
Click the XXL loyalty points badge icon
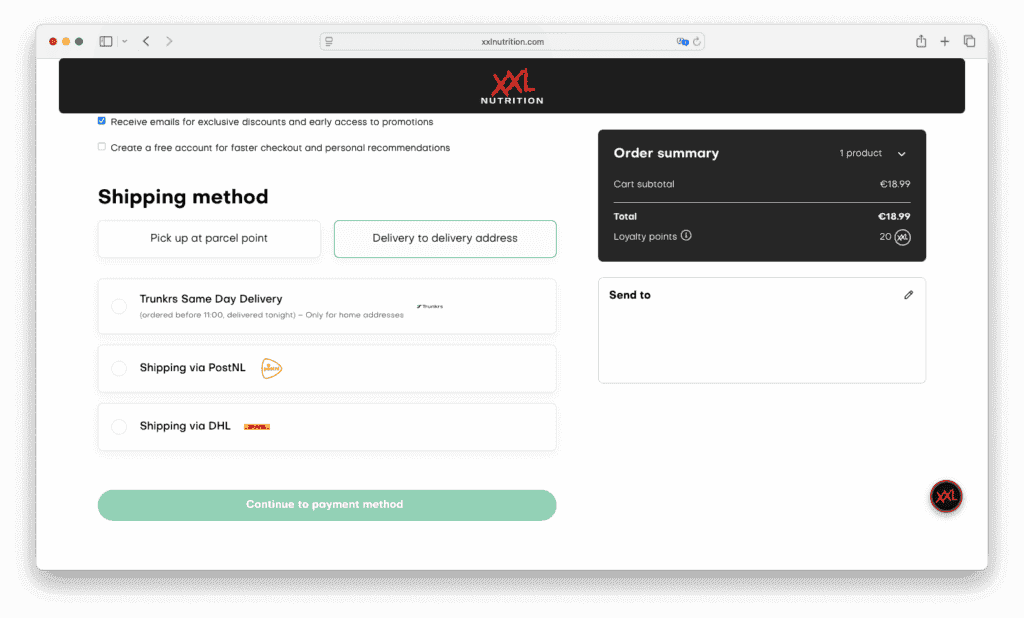tap(903, 237)
